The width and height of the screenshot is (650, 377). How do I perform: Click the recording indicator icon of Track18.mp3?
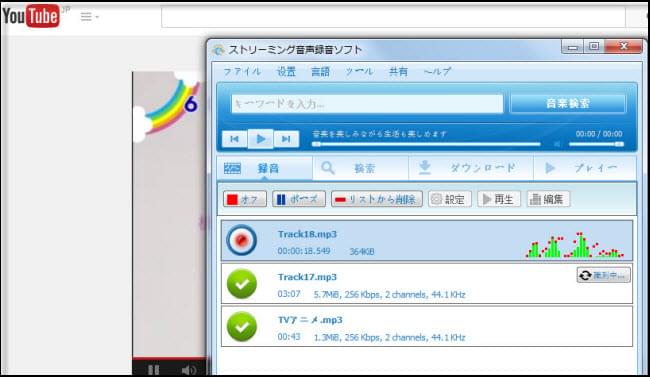click(x=242, y=240)
